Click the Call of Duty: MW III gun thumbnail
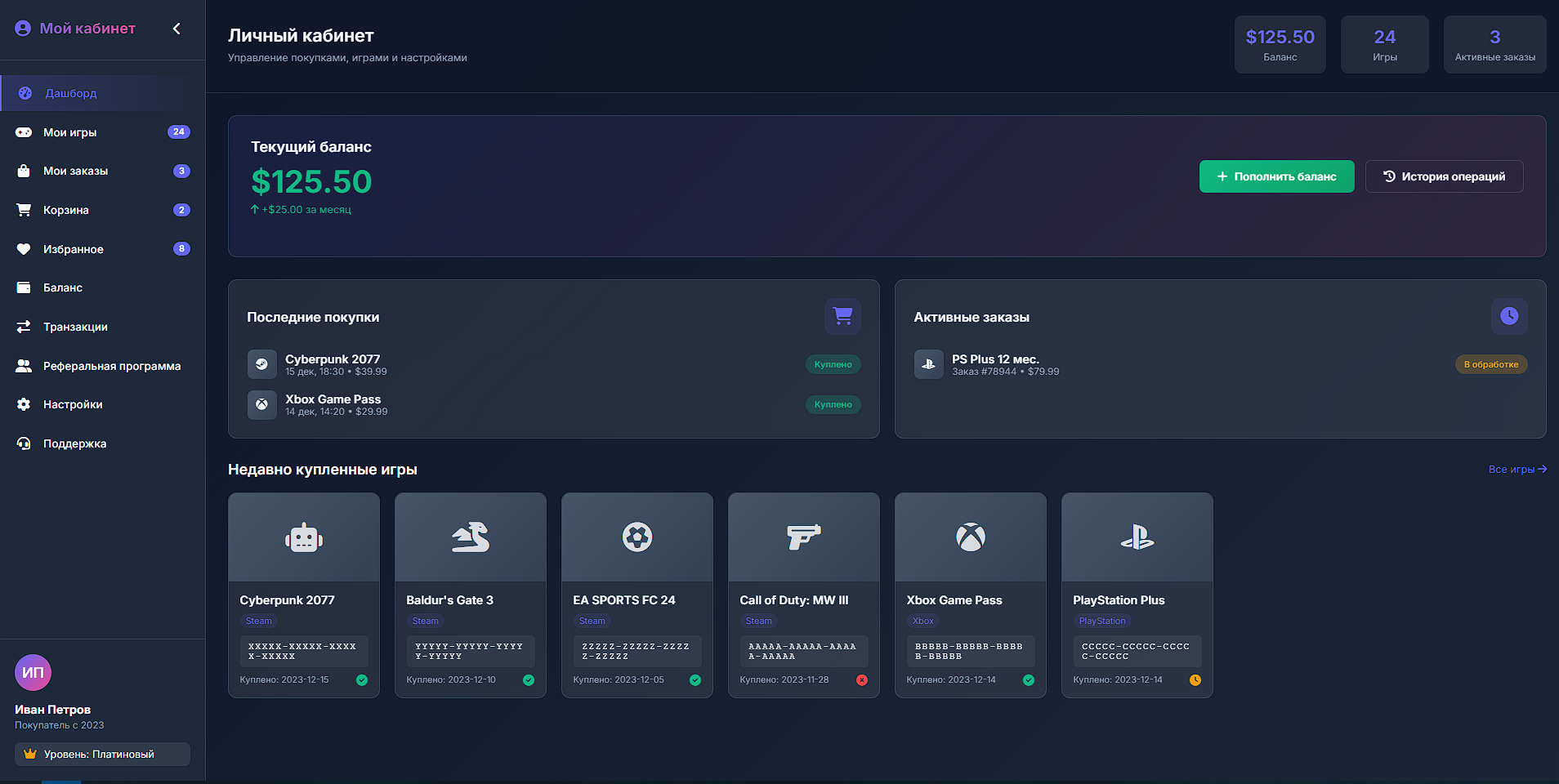Viewport: 1559px width, 784px height. pyautogui.click(x=804, y=537)
